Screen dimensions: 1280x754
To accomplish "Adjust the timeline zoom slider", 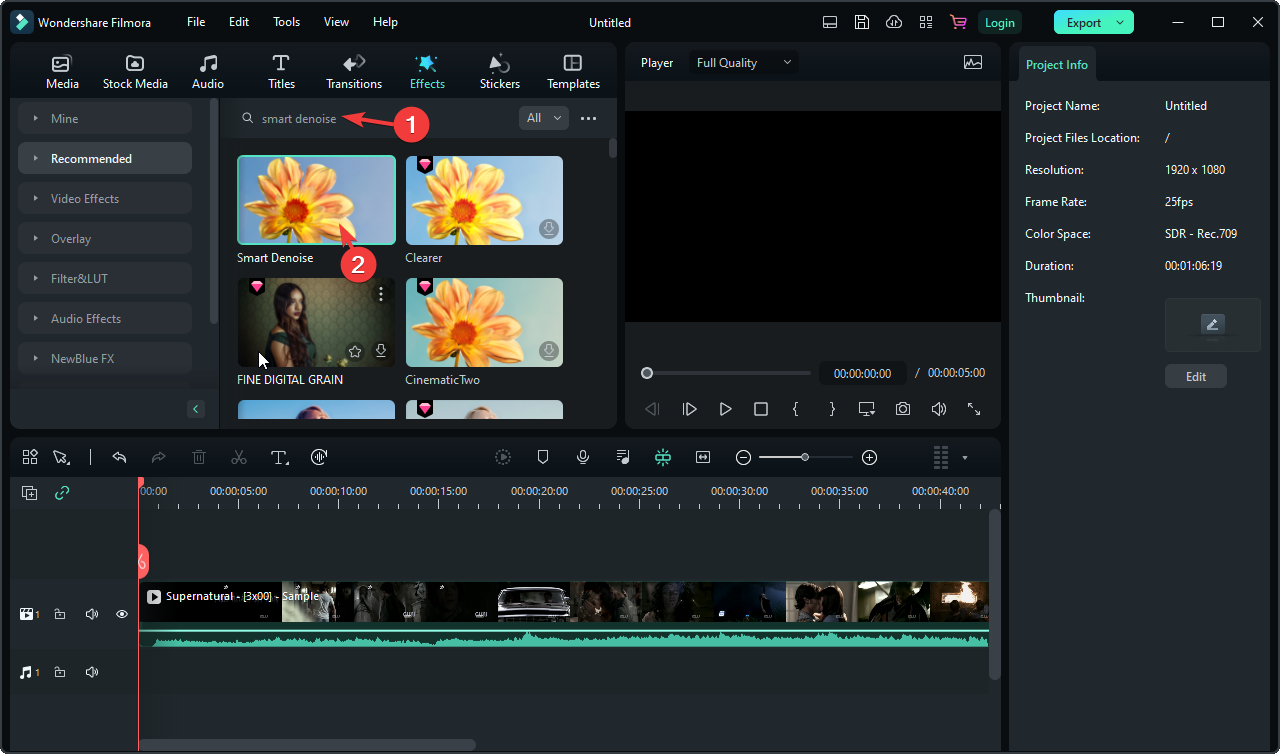I will (x=805, y=457).
